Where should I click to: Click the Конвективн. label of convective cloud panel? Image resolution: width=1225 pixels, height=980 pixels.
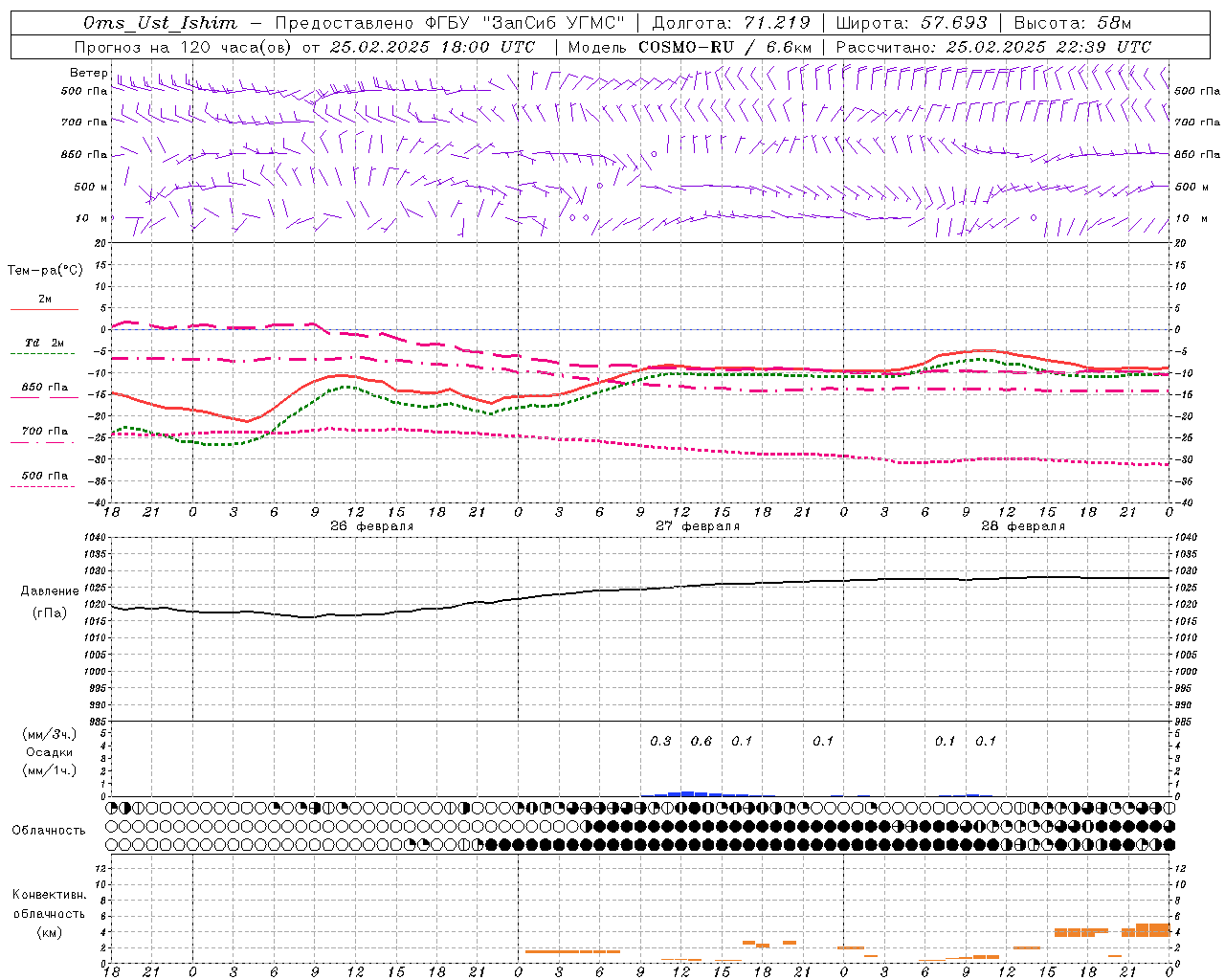pos(50,895)
